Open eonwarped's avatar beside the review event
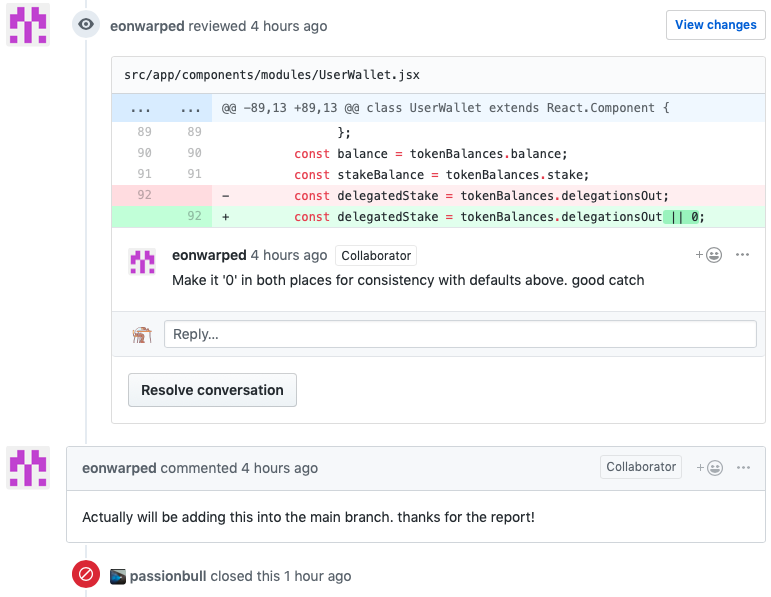This screenshot has width=771, height=597. click(28, 25)
